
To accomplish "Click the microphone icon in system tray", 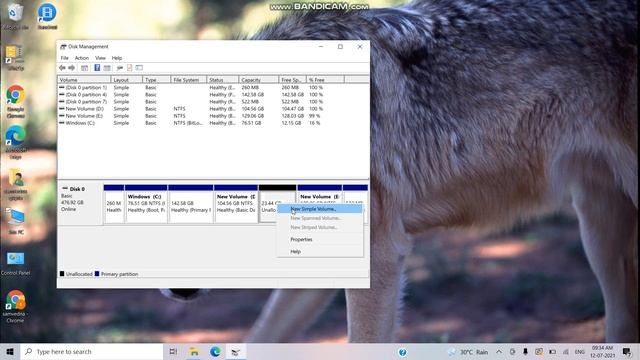I will [x=525, y=351].
